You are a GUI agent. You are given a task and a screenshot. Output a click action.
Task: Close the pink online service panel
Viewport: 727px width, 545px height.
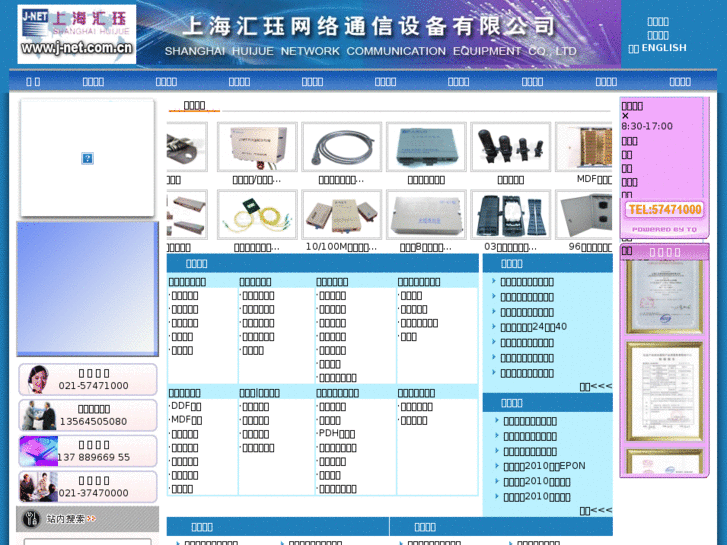coord(625,116)
